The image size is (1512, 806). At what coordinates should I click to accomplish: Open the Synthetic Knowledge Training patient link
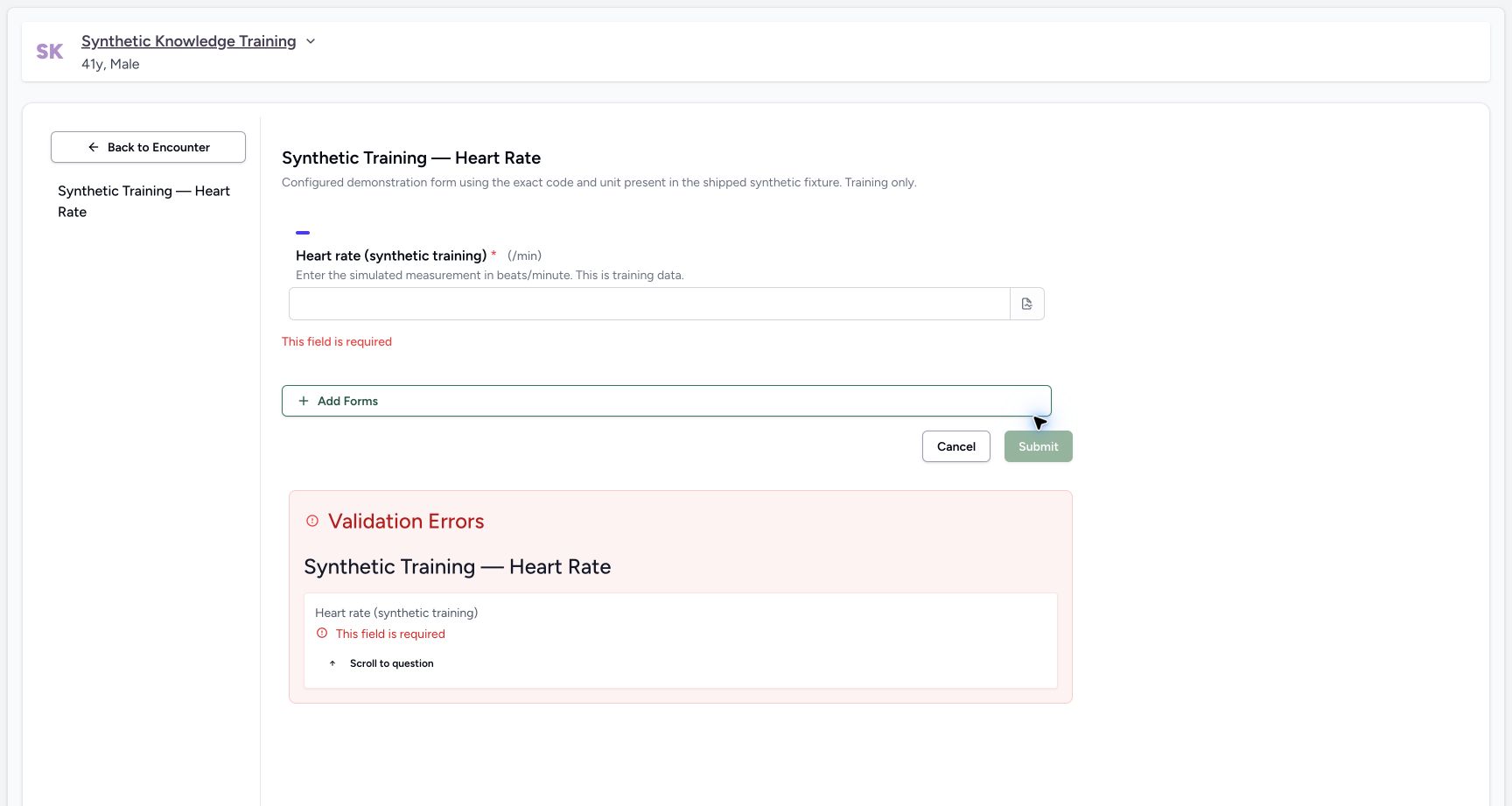point(188,41)
